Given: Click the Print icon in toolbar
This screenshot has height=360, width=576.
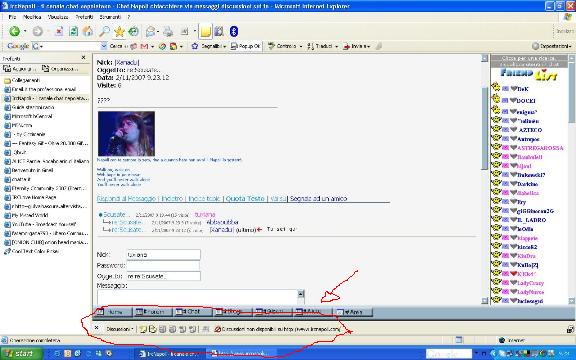Looking at the screenshot, I should click(x=168, y=32).
